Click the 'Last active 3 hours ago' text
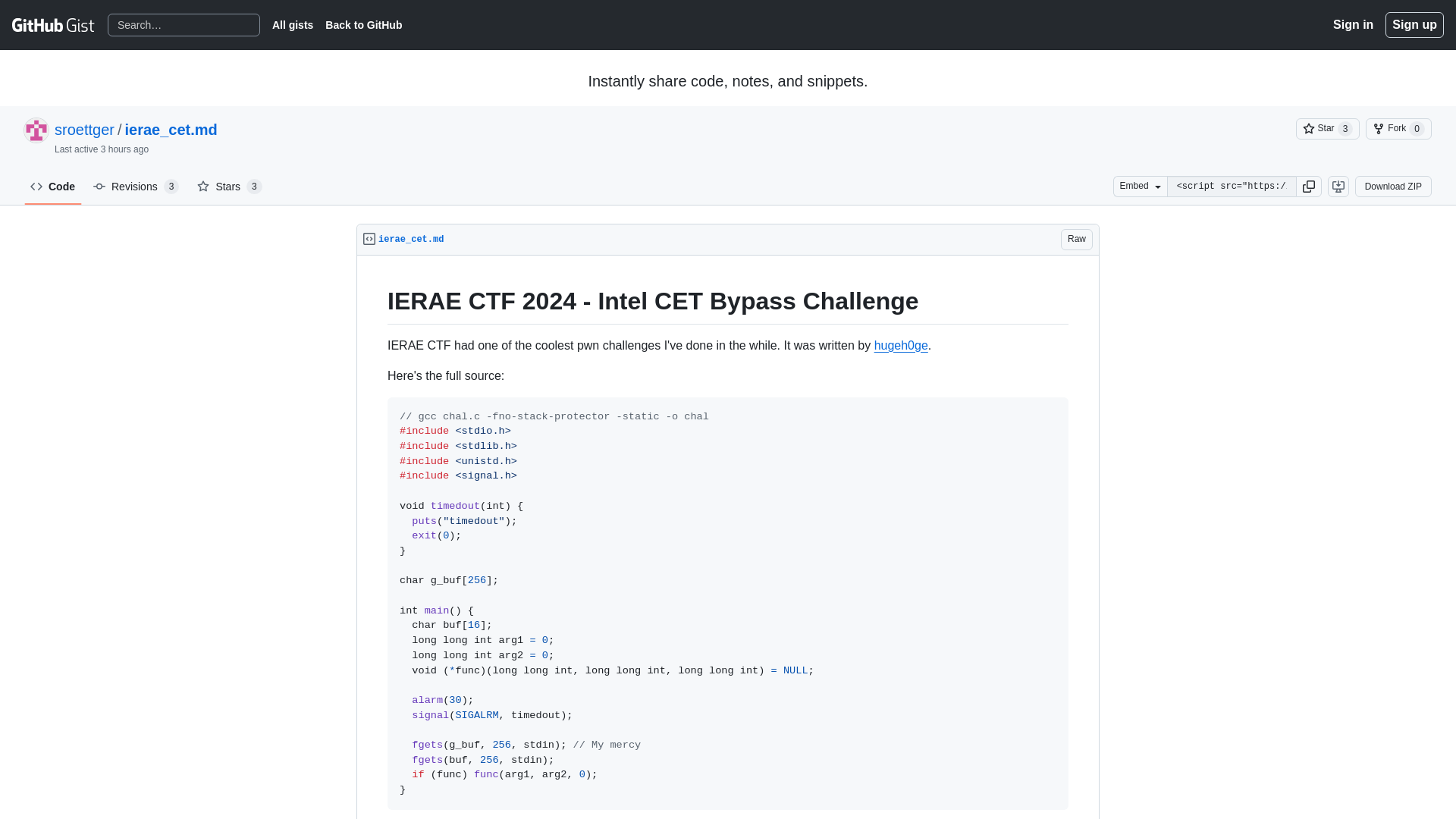This screenshot has height=819, width=1456. tap(102, 149)
